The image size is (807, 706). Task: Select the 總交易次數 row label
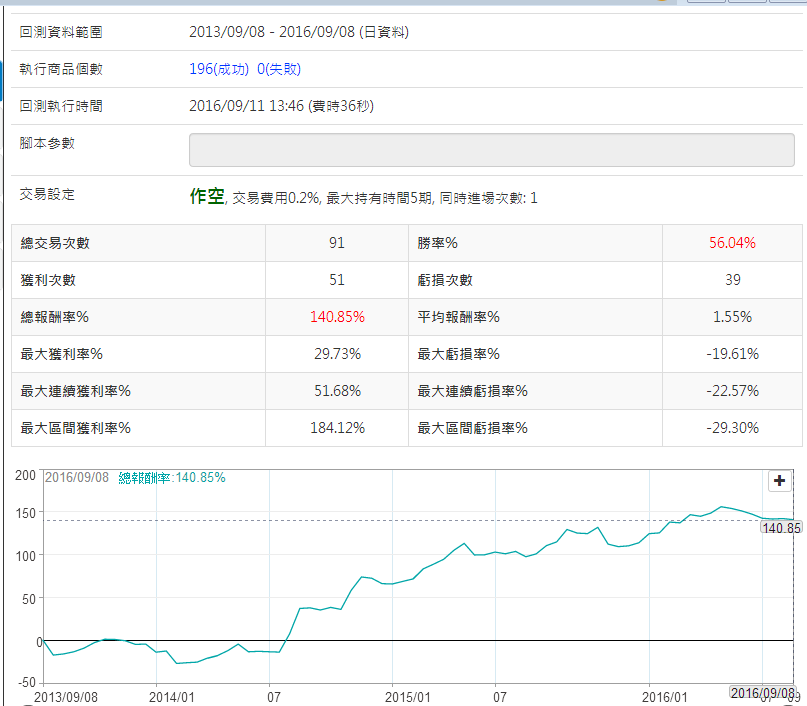(62, 243)
